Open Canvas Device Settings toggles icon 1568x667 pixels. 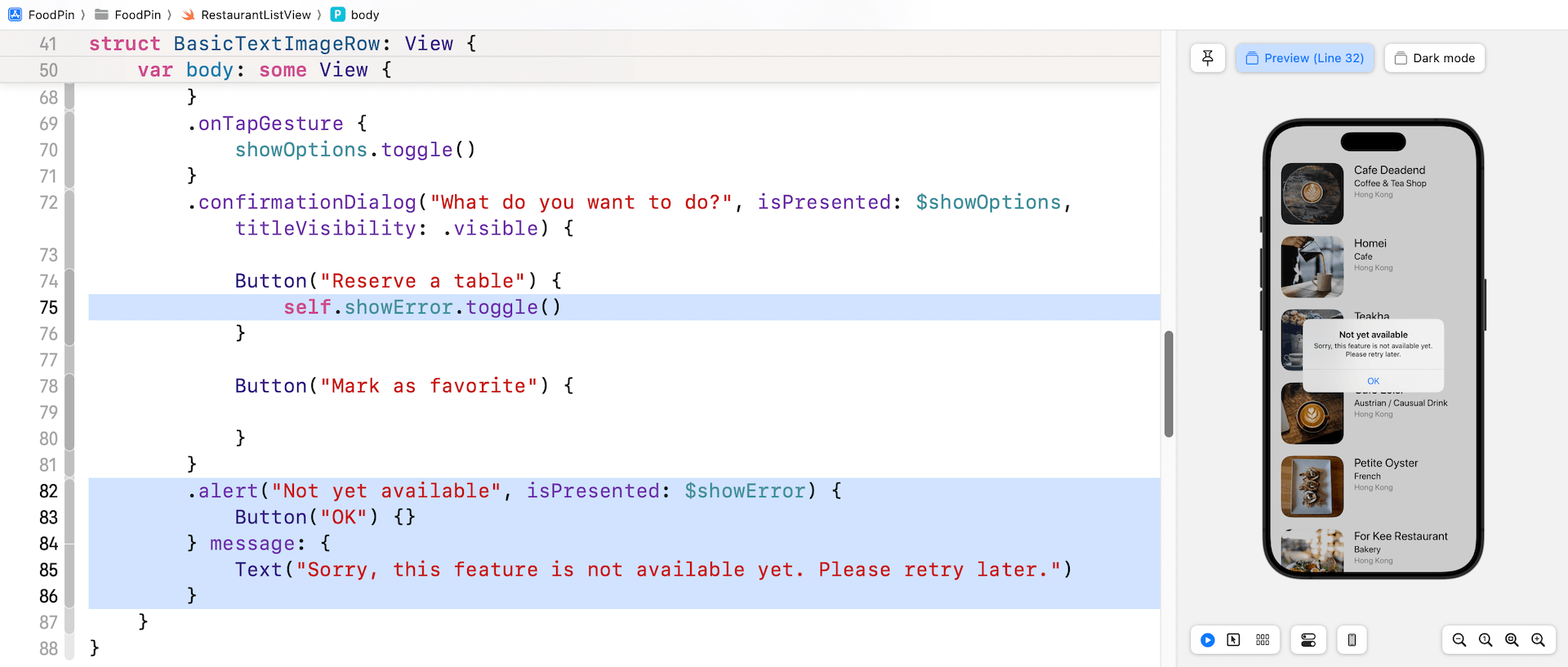1307,640
